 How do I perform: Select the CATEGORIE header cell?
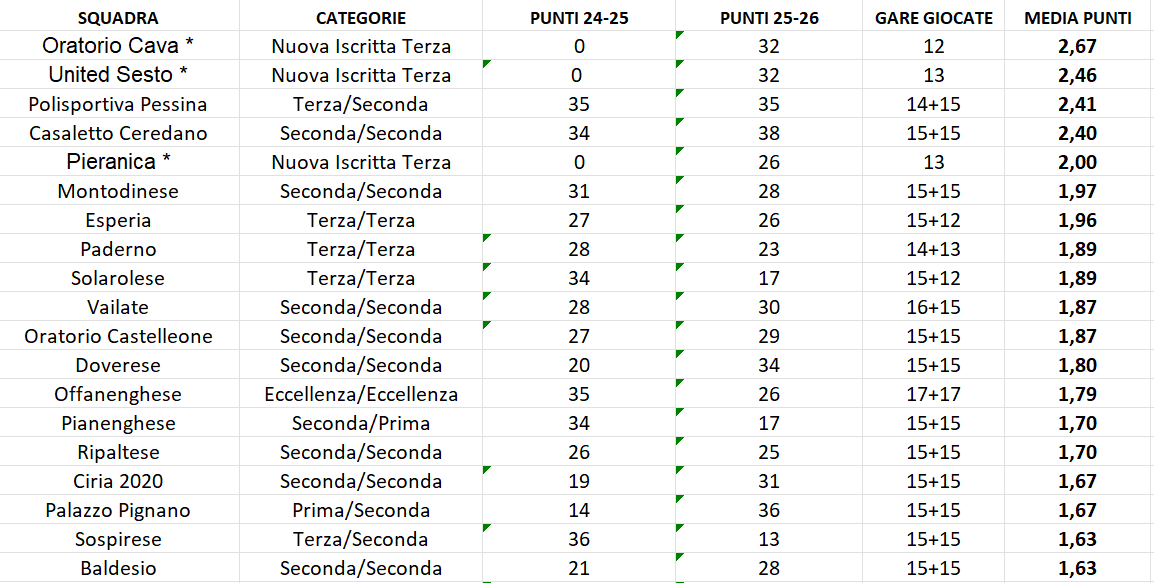click(360, 18)
